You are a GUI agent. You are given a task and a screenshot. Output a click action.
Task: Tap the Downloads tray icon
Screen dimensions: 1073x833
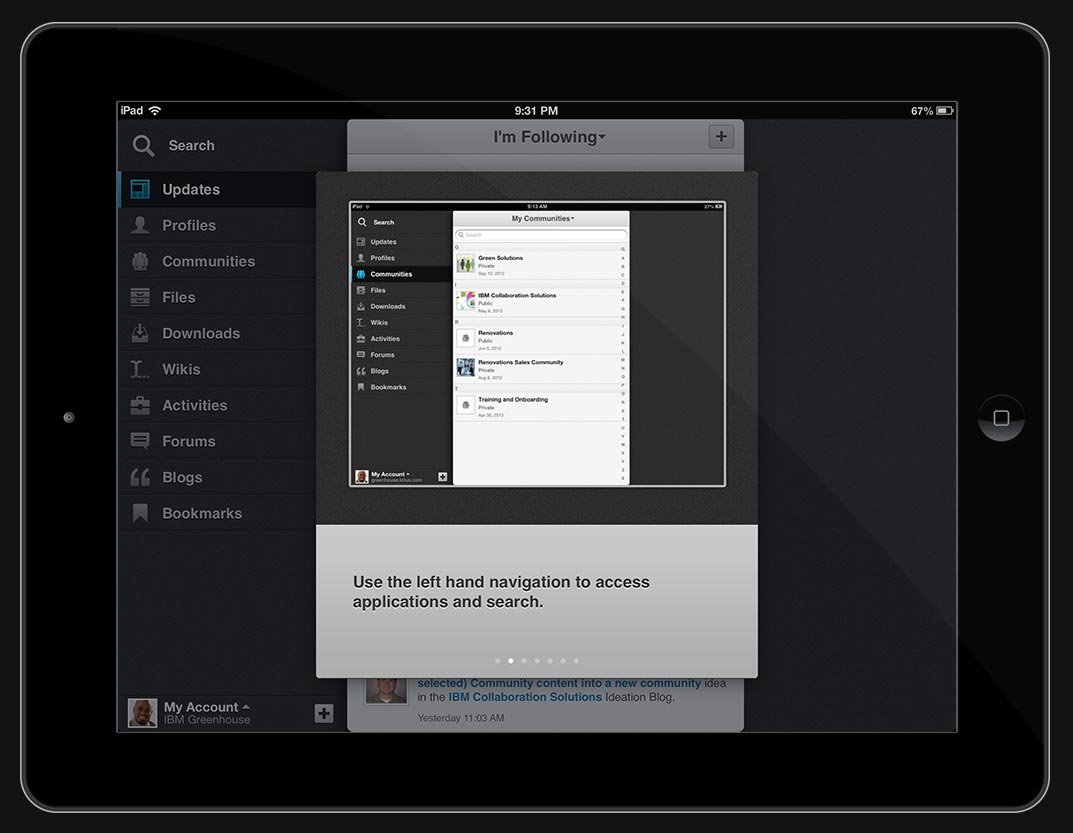[140, 333]
